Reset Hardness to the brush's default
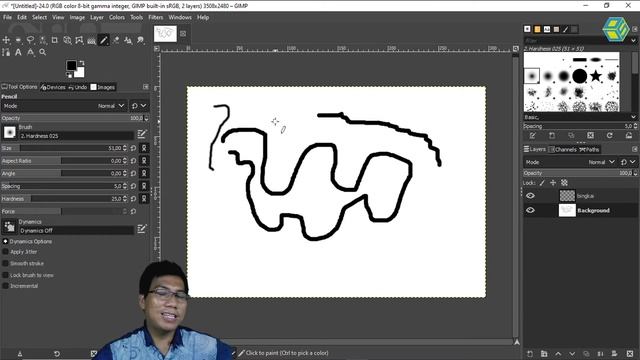640x360 pixels. tap(133, 199)
